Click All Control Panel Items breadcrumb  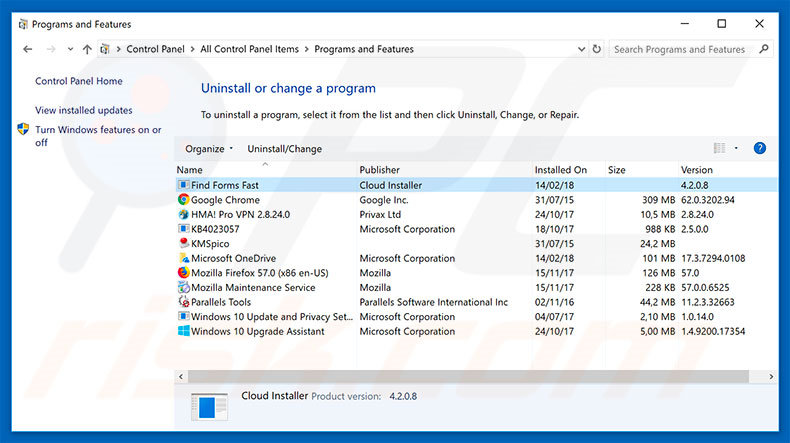(x=249, y=49)
